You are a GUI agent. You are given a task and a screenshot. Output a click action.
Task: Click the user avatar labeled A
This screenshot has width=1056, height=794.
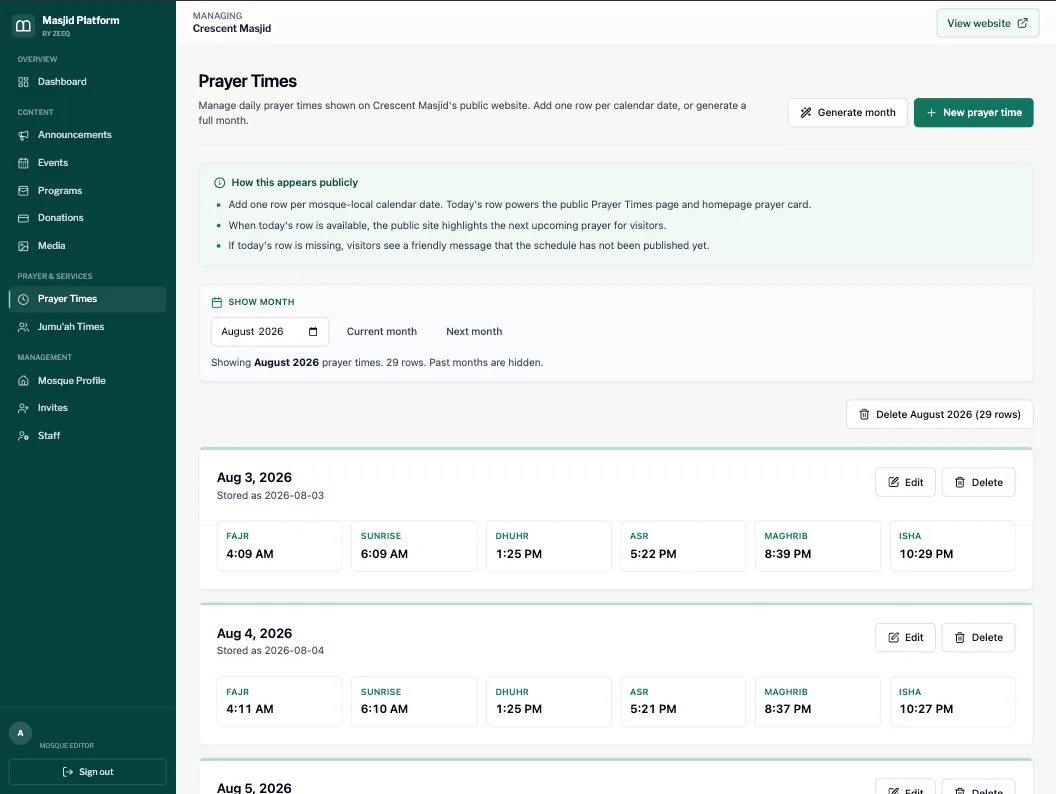point(20,733)
